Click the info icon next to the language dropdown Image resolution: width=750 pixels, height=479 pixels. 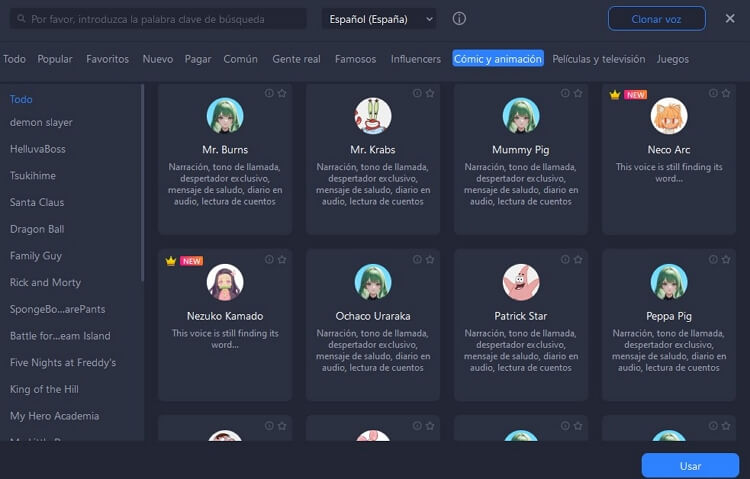pos(459,19)
